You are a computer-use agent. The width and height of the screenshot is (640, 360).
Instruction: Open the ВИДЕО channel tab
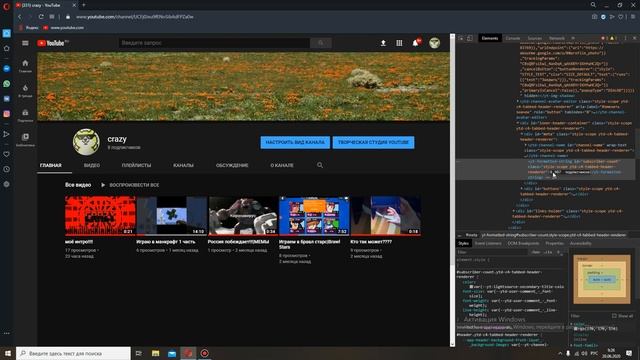tap(92, 165)
